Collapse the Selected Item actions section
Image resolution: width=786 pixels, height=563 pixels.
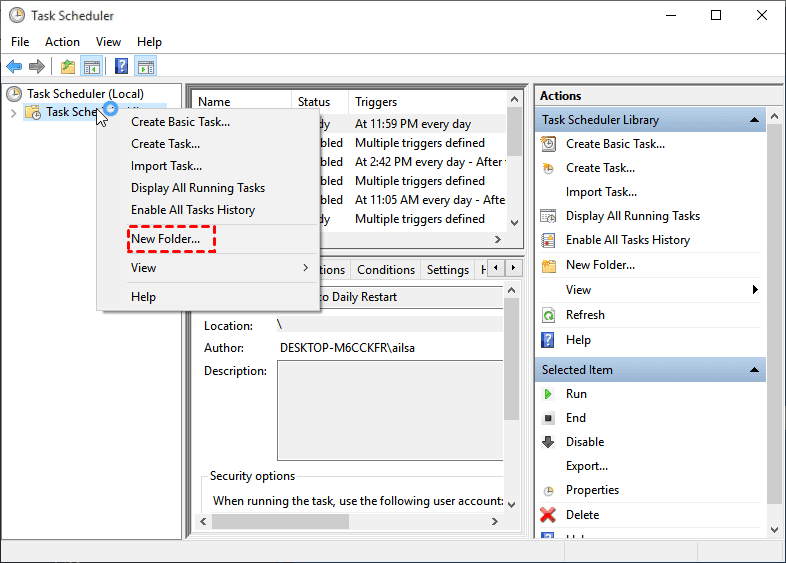pyautogui.click(x=754, y=370)
